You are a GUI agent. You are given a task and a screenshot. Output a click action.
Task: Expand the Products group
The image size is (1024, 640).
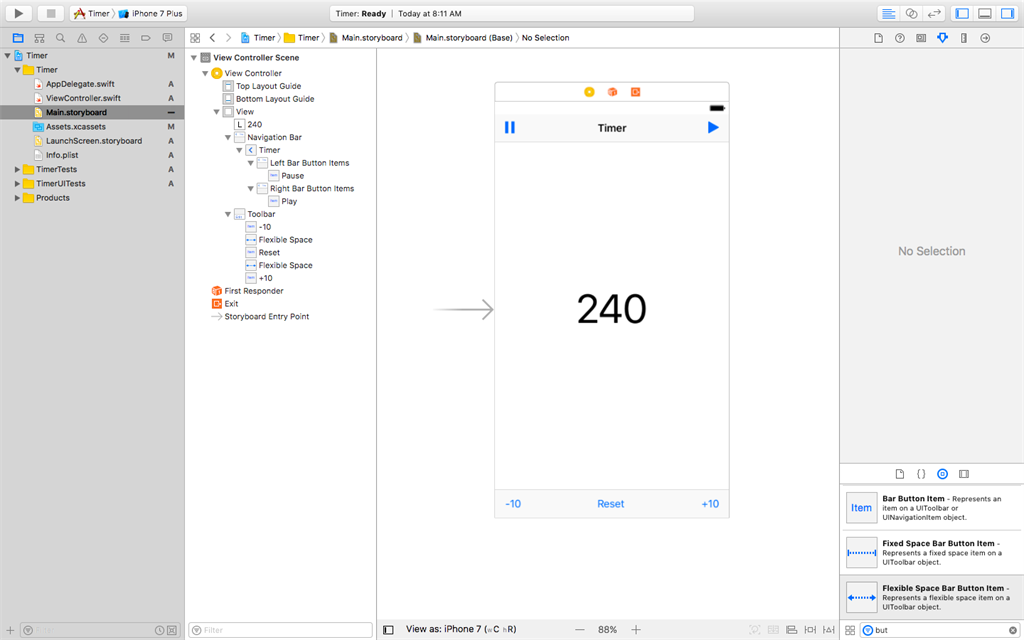pyautogui.click(x=17, y=198)
